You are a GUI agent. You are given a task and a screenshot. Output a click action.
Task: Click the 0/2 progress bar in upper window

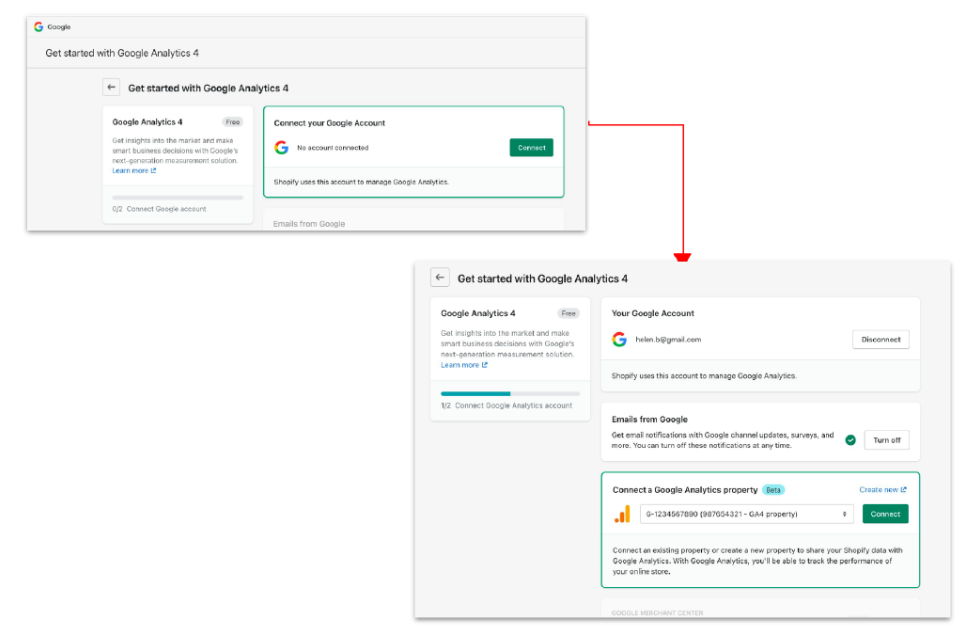(x=178, y=198)
